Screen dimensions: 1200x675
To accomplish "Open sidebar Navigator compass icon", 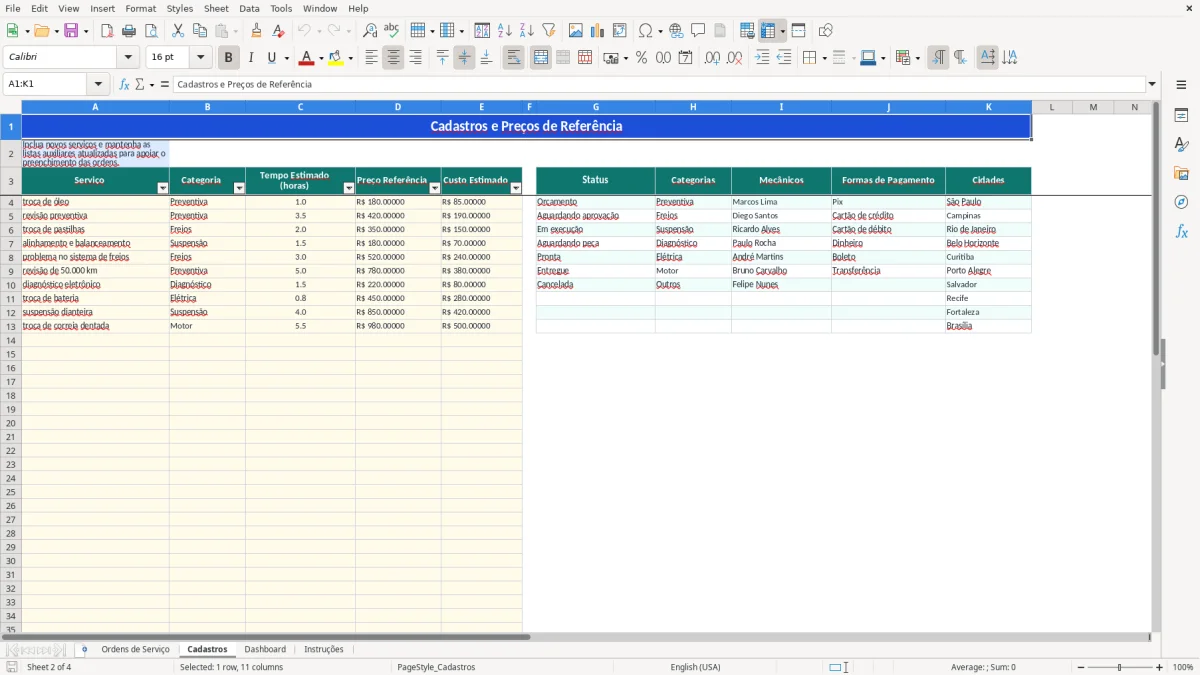I will pos(1182,202).
